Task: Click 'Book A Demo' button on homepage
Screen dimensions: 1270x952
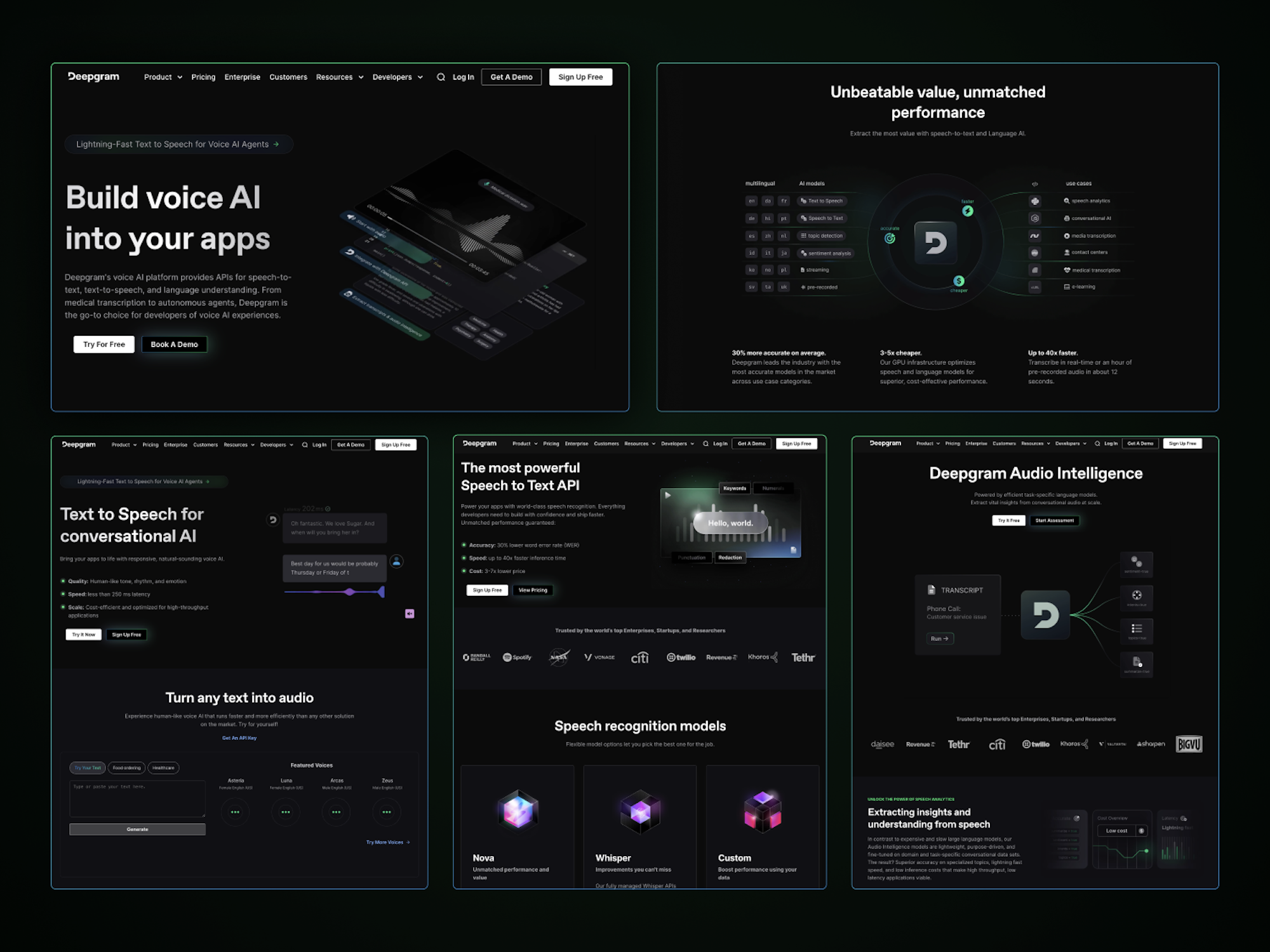Action: pos(175,345)
